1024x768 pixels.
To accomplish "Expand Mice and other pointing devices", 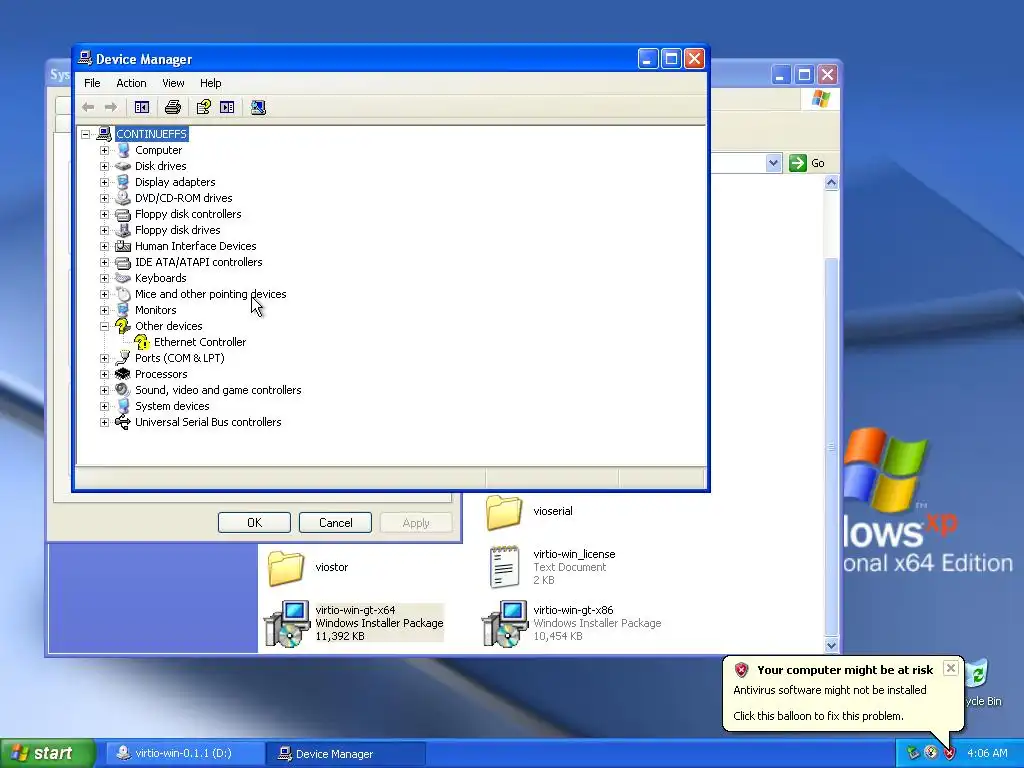I will [104, 294].
